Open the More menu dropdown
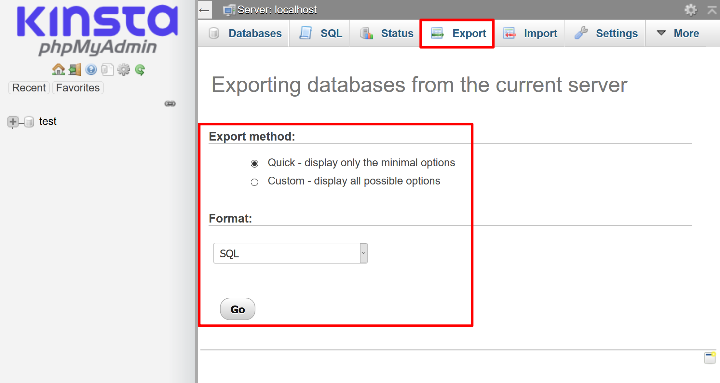 pos(678,33)
